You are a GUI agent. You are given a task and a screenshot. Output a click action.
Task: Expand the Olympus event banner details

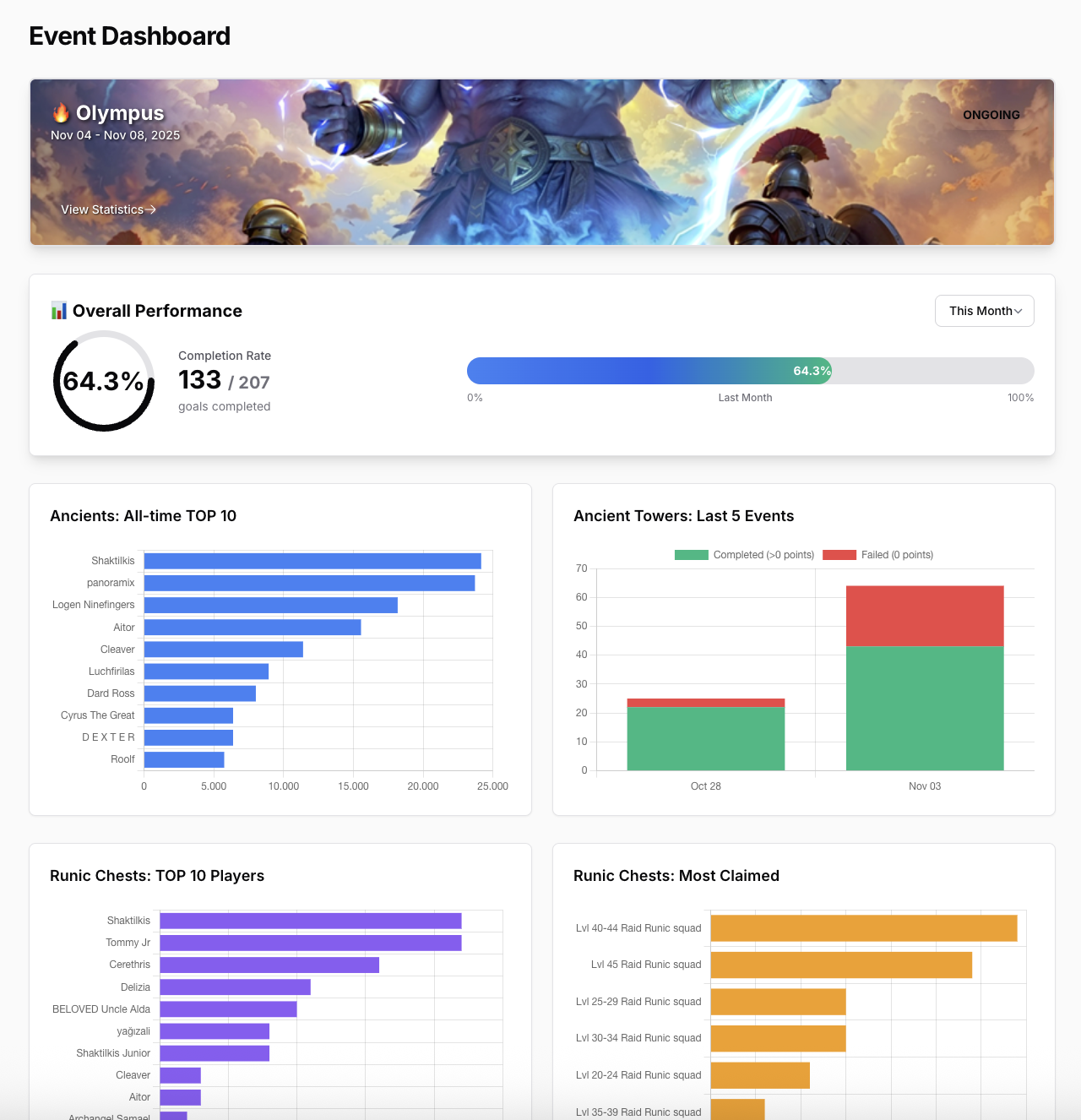tap(541, 161)
